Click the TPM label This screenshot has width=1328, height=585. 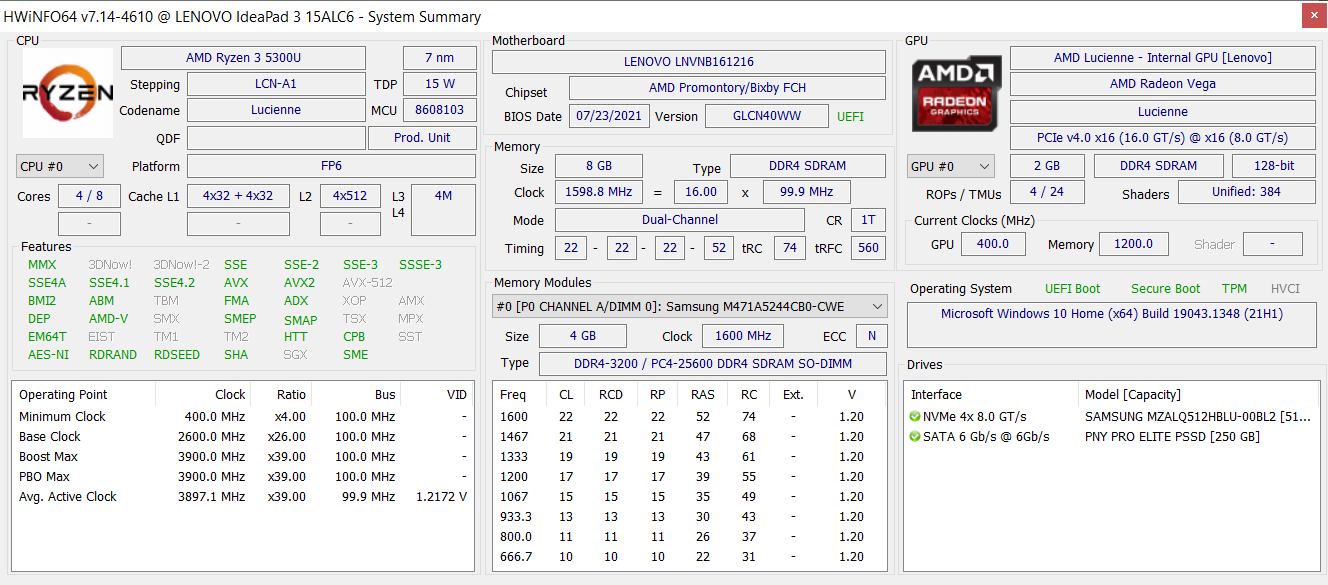click(1235, 289)
